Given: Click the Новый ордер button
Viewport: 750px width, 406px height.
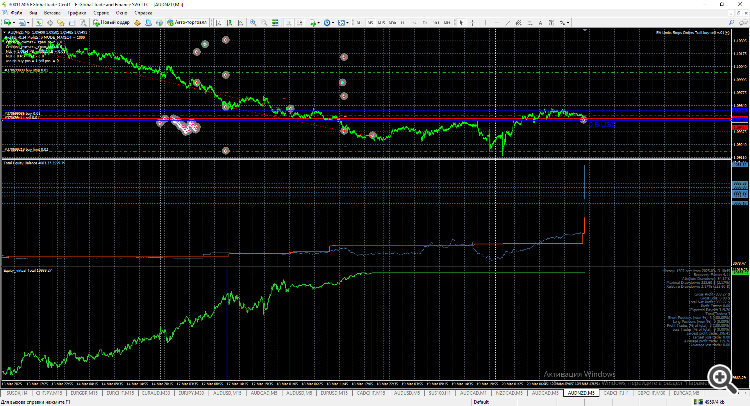Looking at the screenshot, I should coord(112,22).
